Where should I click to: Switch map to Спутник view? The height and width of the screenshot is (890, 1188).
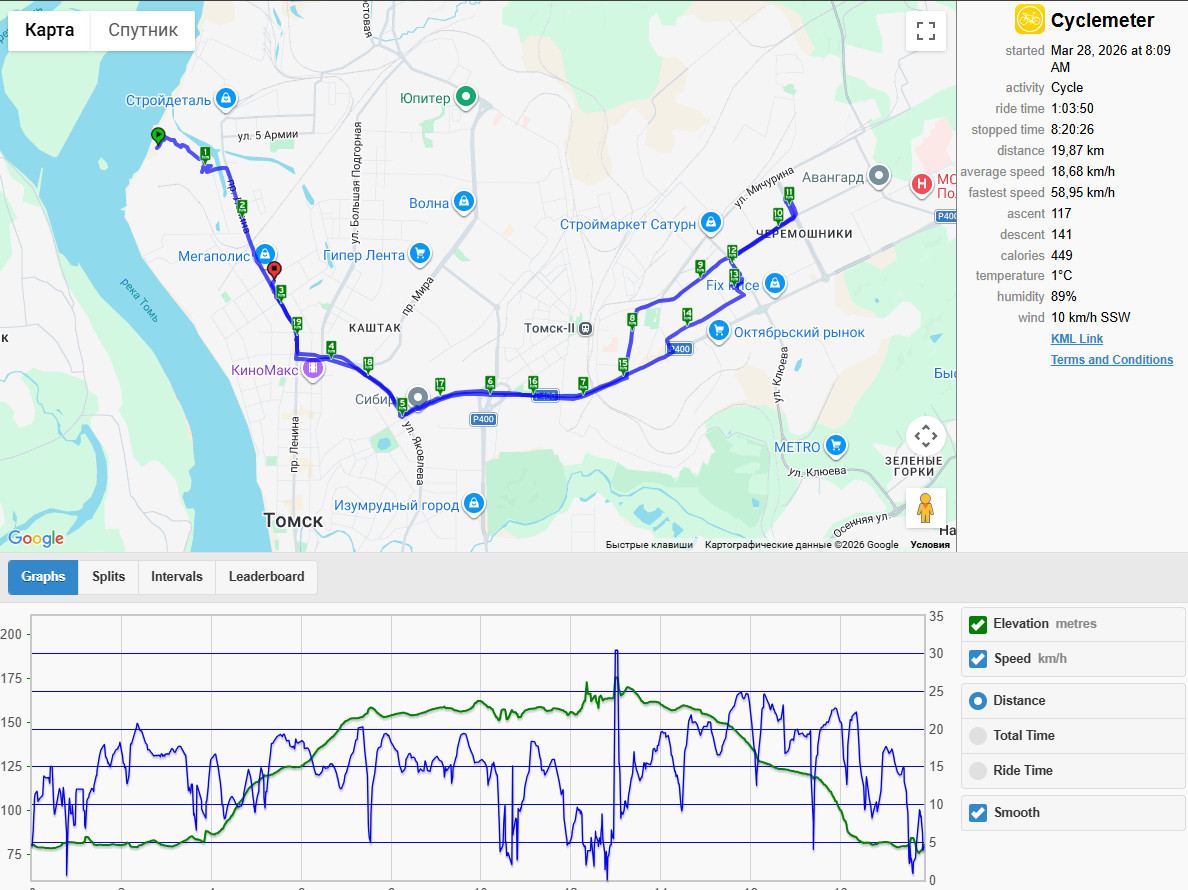[x=142, y=30]
